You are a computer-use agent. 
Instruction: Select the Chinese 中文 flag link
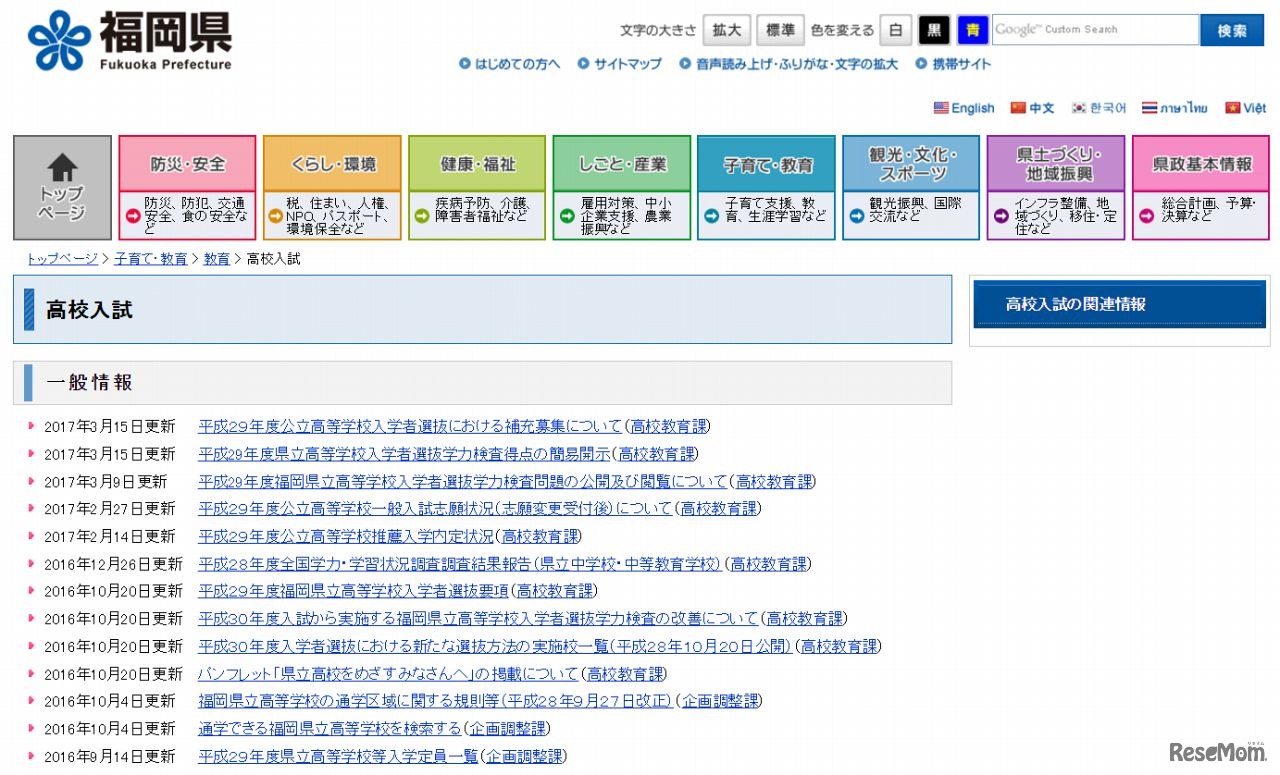pyautogui.click(x=1032, y=108)
